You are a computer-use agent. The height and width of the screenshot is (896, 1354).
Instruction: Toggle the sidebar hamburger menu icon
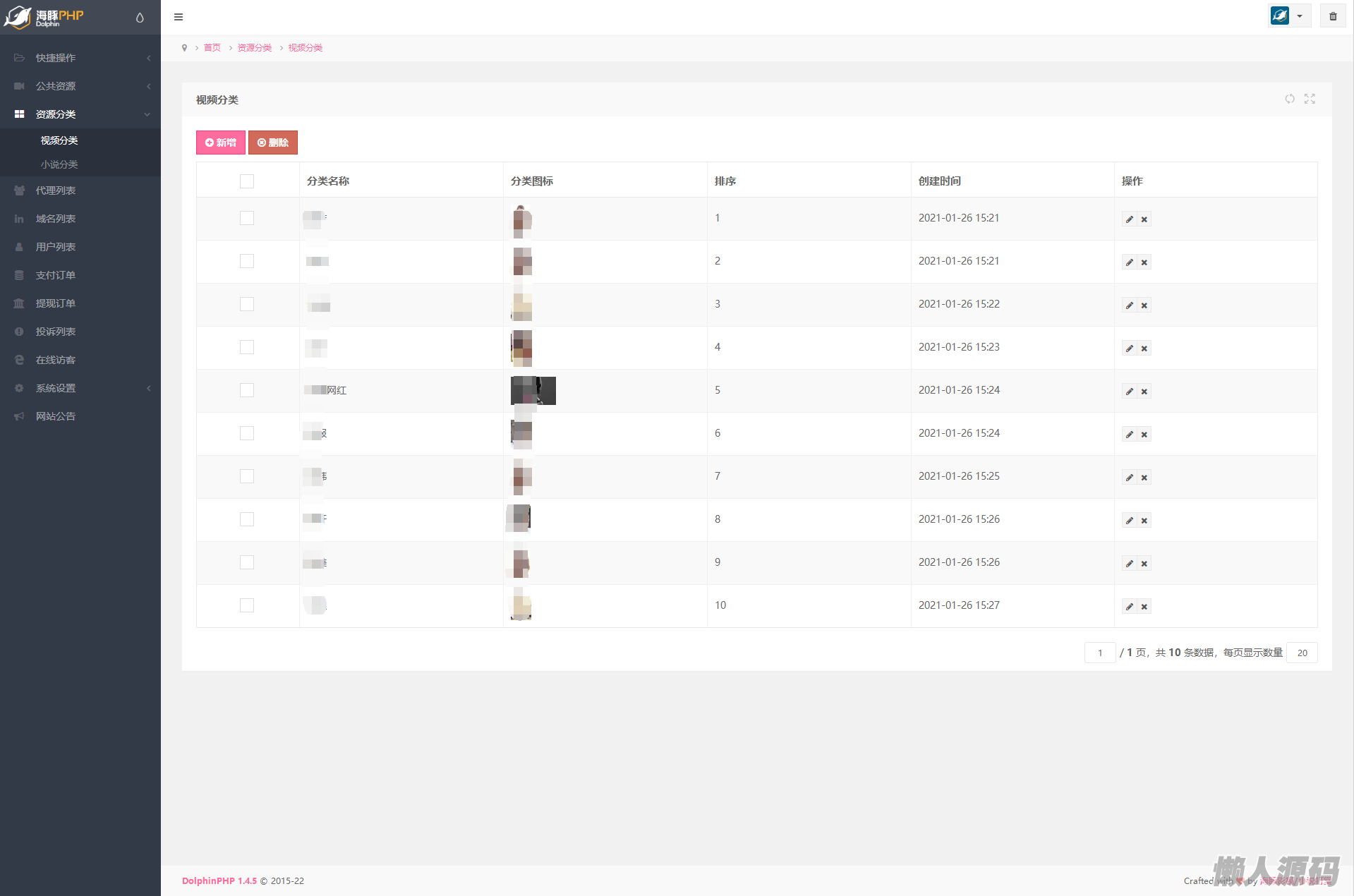pos(179,17)
